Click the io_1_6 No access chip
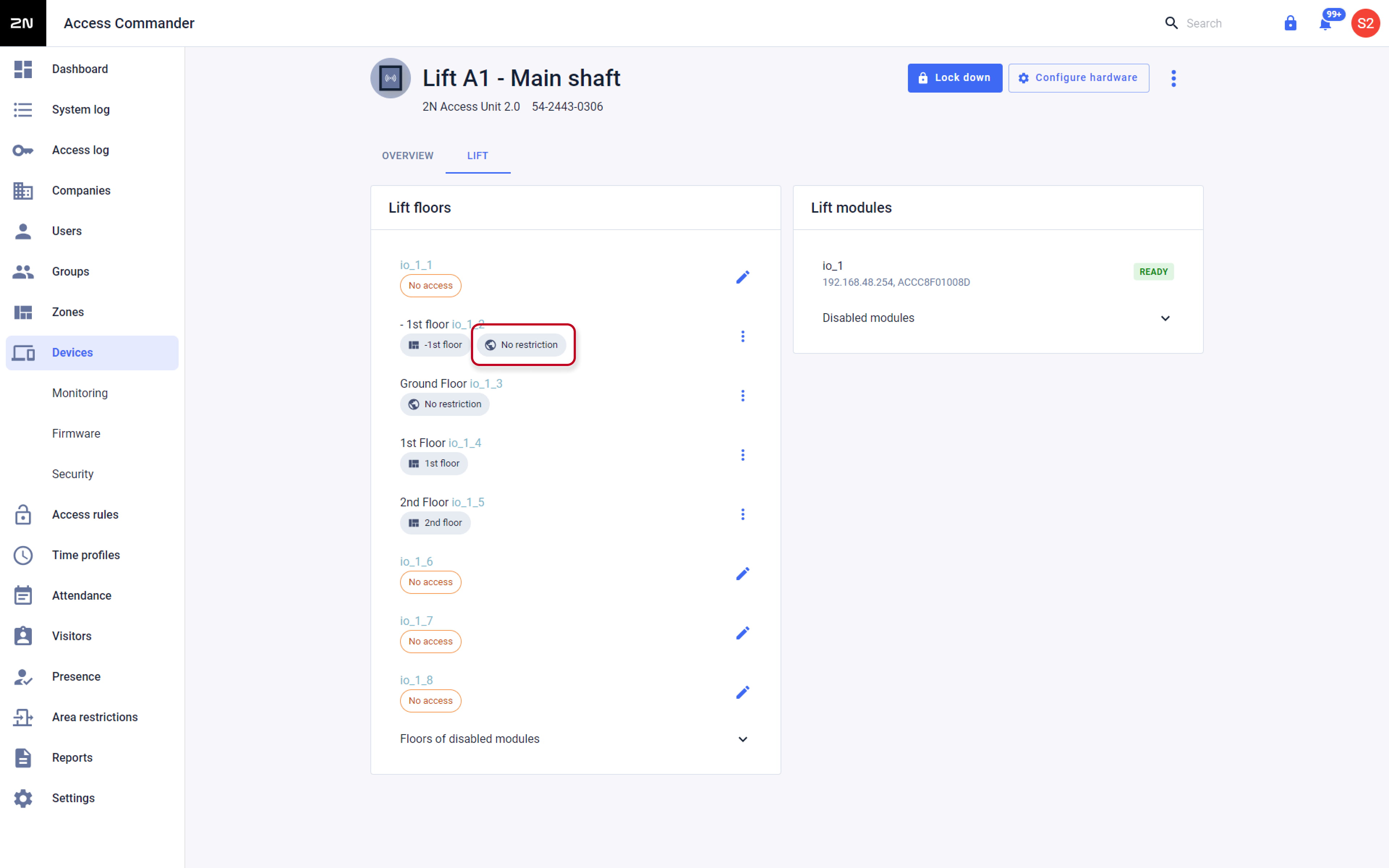This screenshot has width=1389, height=868. 430,582
